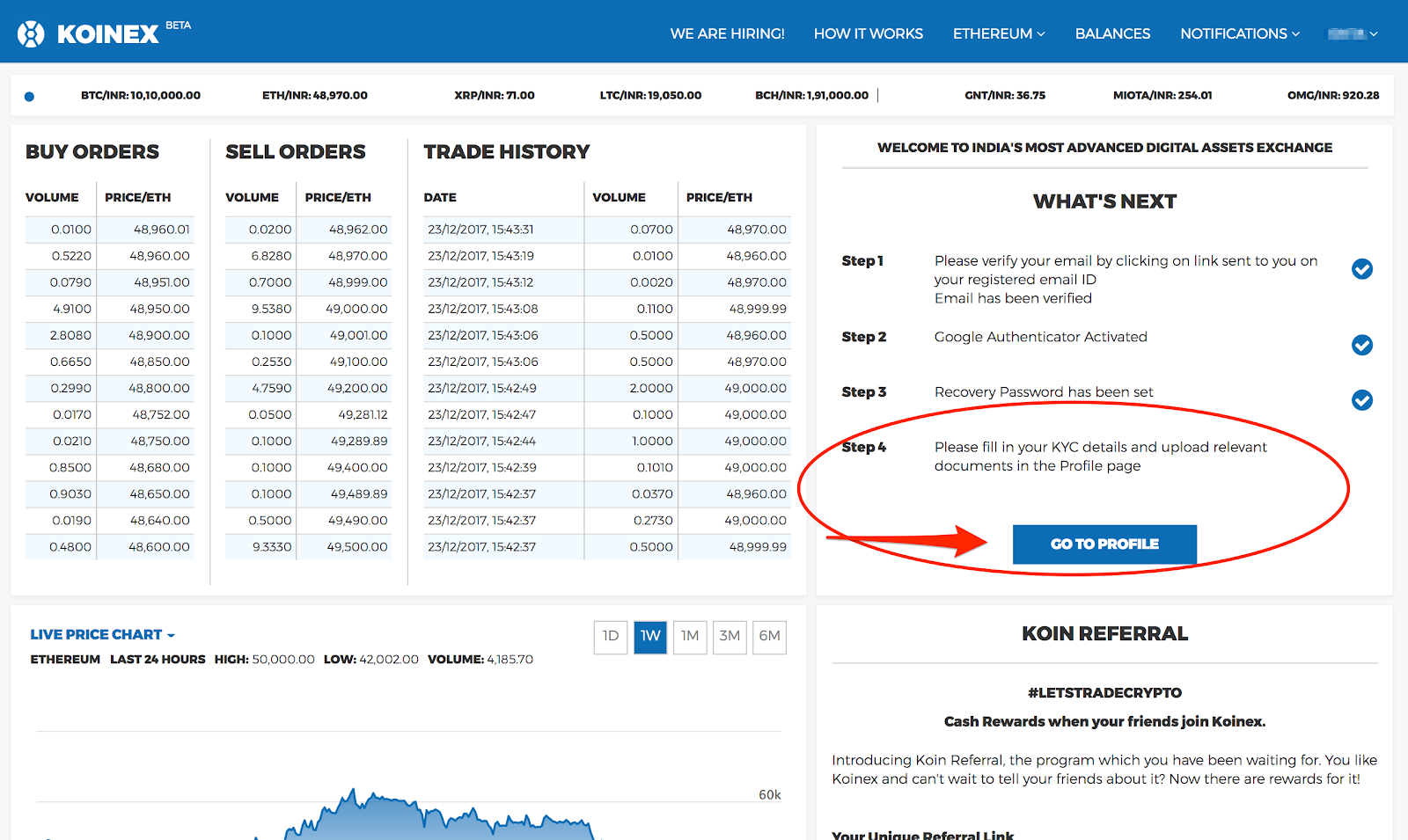Select LTC/INR ticker price
Image resolution: width=1408 pixels, height=840 pixels.
pyautogui.click(x=650, y=95)
